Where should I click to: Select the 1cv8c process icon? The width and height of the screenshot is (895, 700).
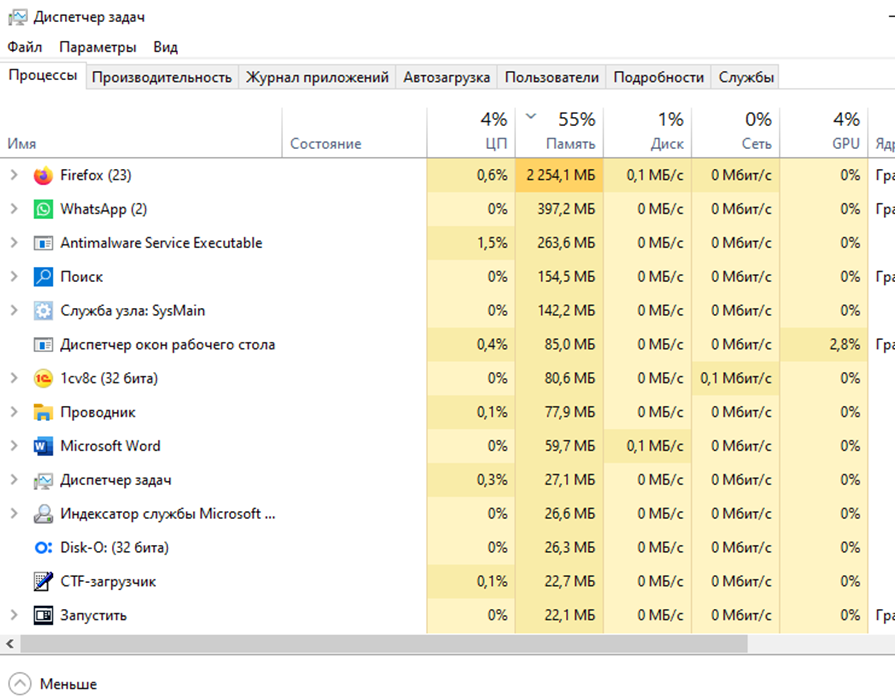[43, 379]
